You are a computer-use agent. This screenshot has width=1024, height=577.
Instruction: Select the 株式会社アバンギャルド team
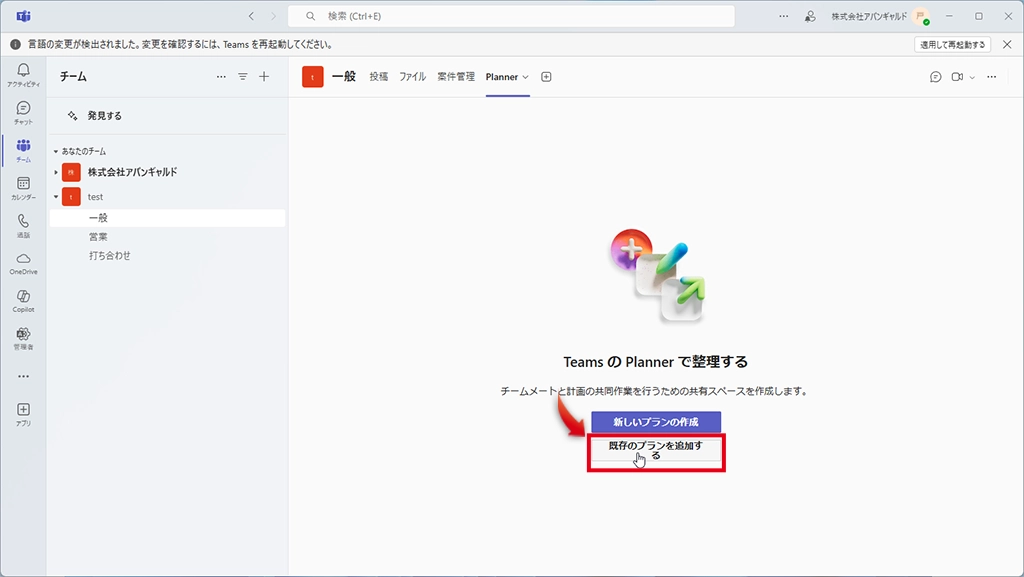[133, 172]
